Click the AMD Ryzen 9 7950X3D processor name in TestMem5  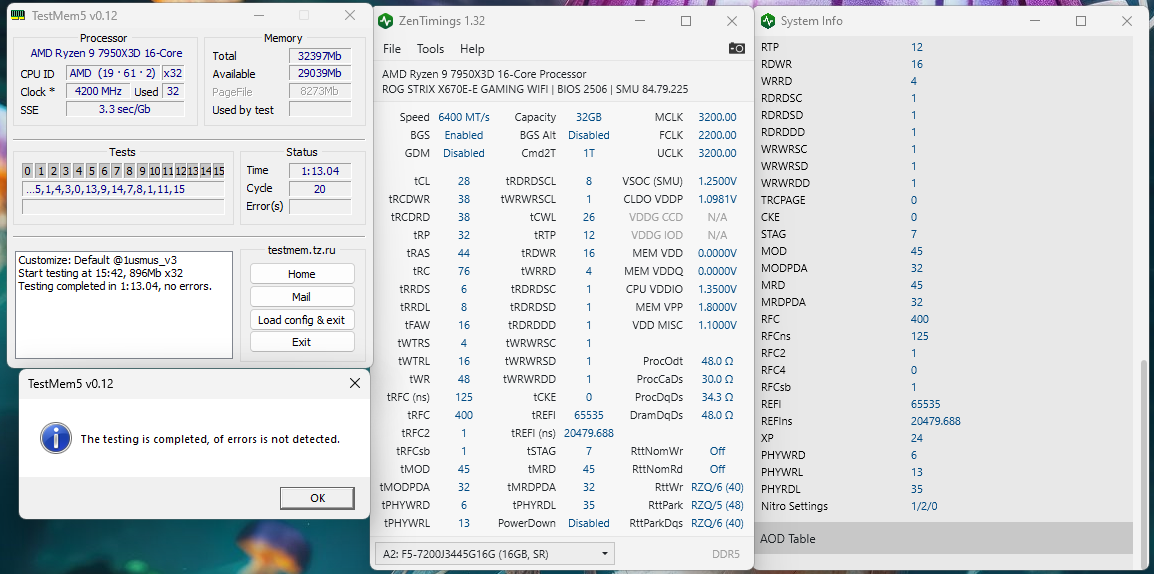tap(106, 53)
